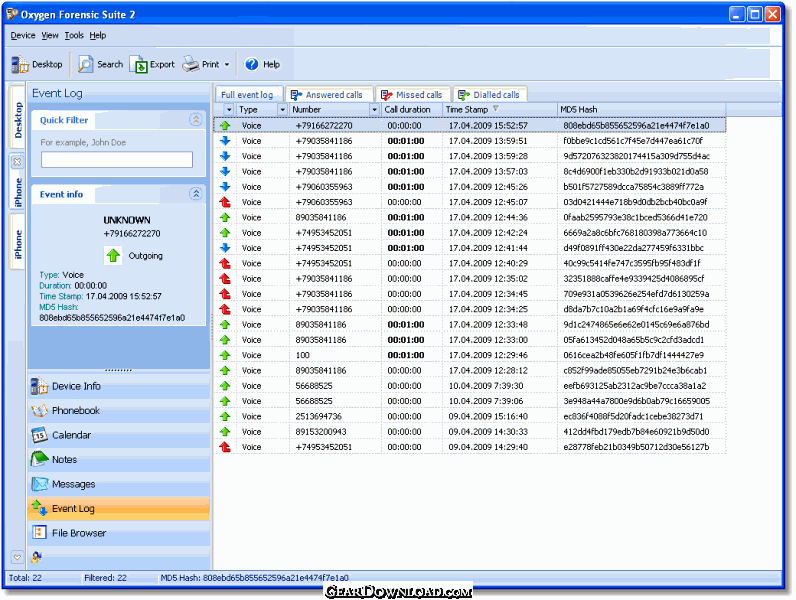796x600 pixels.
Task: Click the number 89035841186 at 12:28:12
Action: click(320, 371)
